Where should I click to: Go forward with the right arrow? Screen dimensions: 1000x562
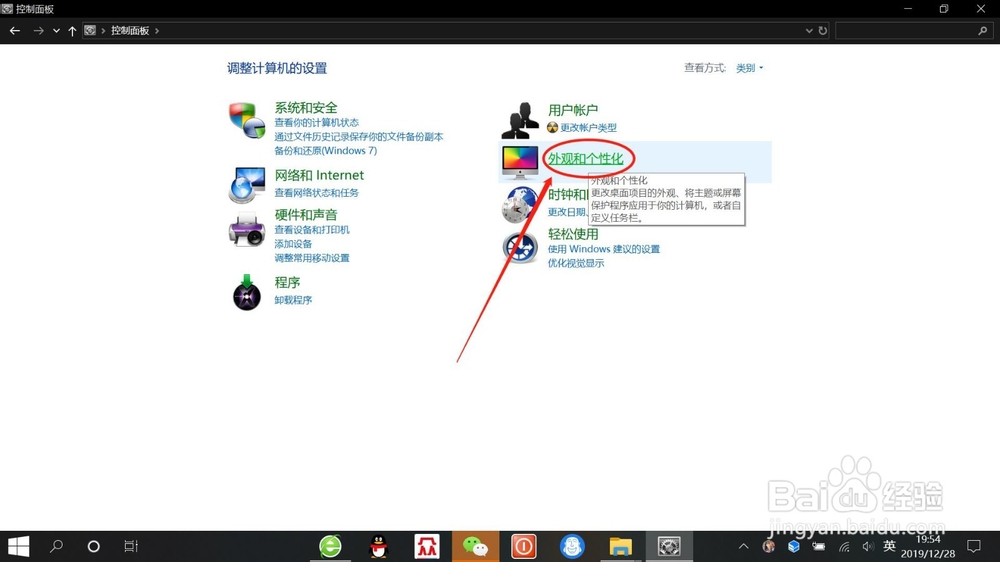[38, 31]
